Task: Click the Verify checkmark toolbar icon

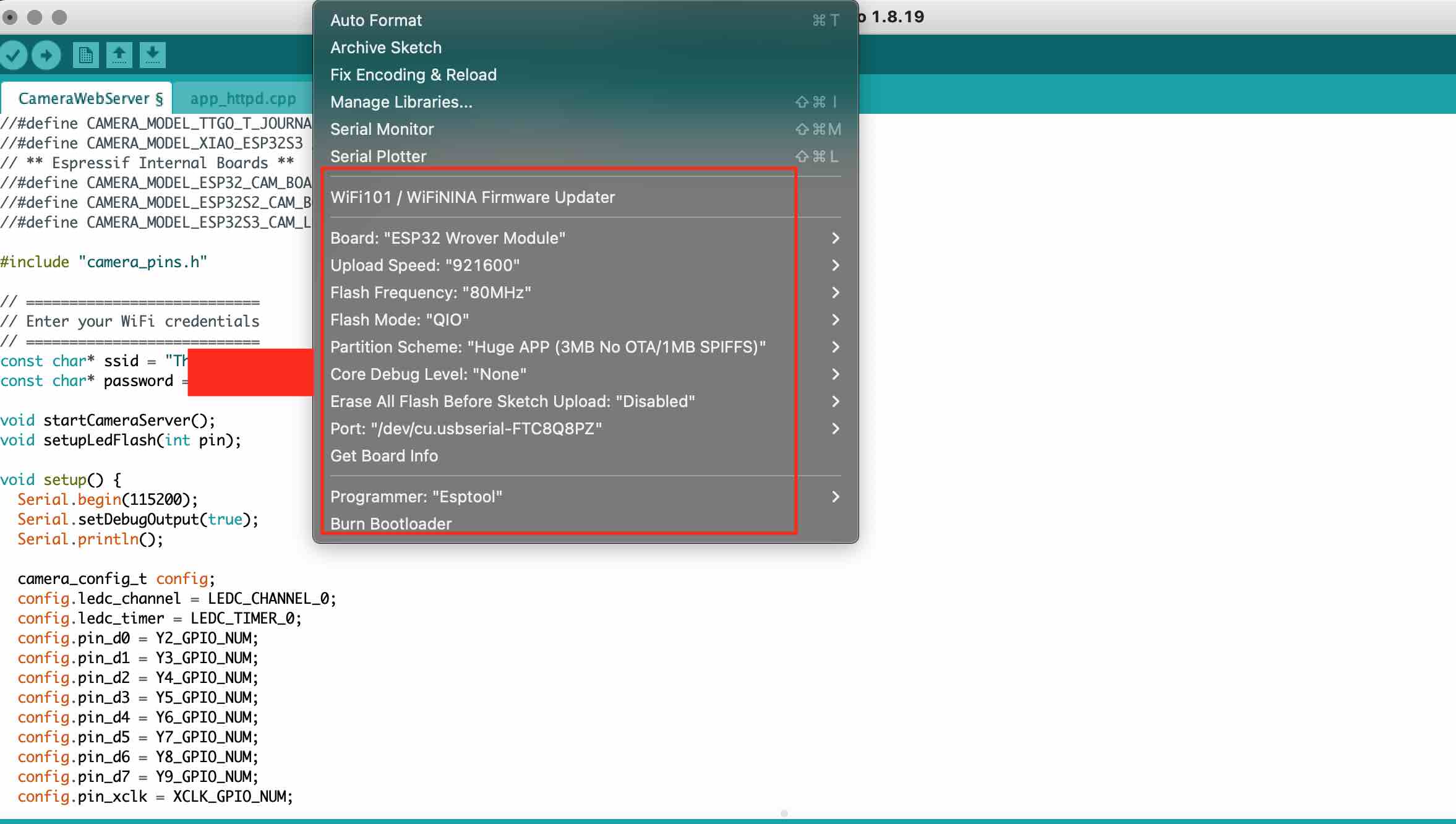Action: tap(12, 55)
